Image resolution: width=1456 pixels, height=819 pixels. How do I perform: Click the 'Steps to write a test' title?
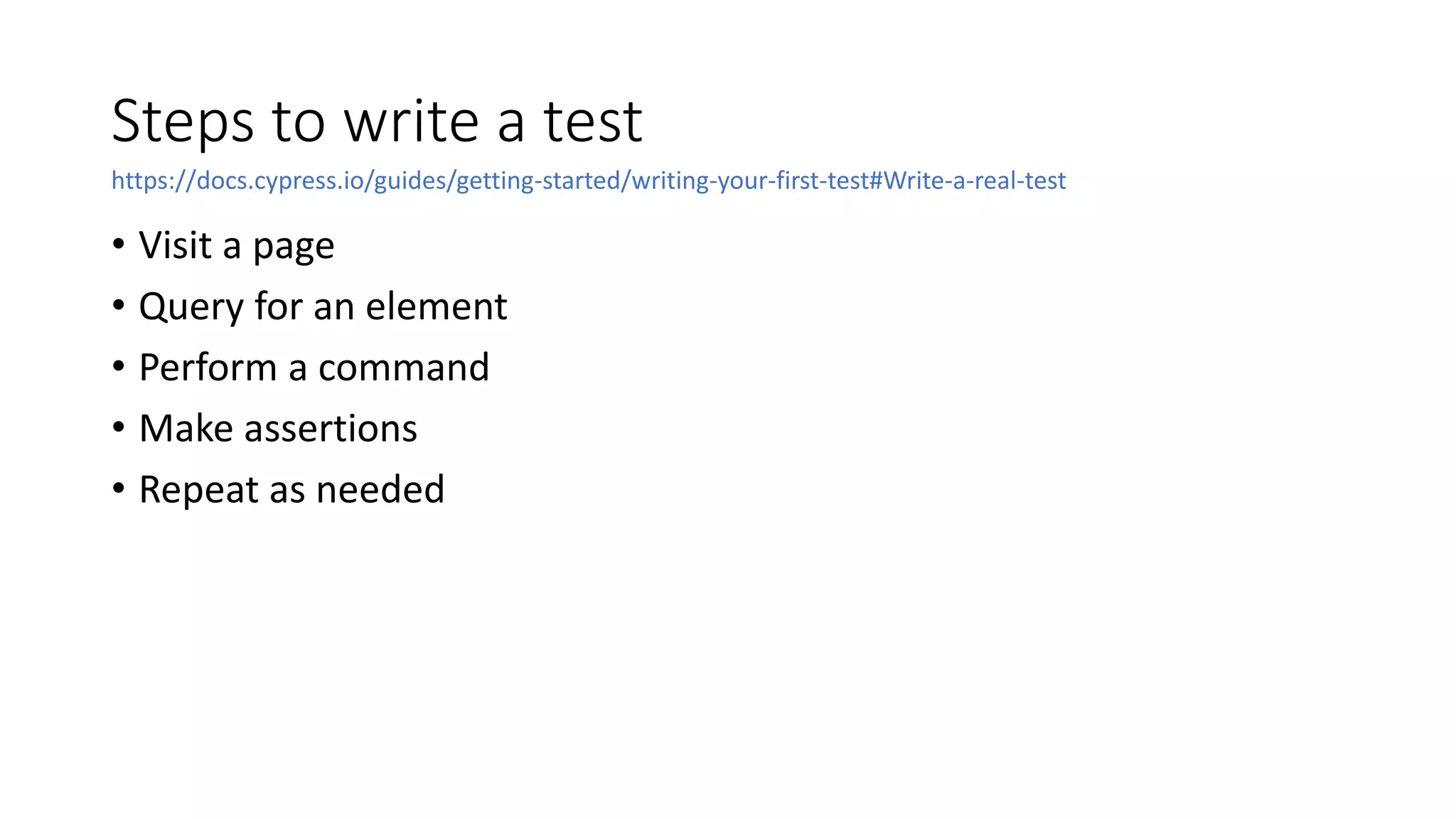377,122
